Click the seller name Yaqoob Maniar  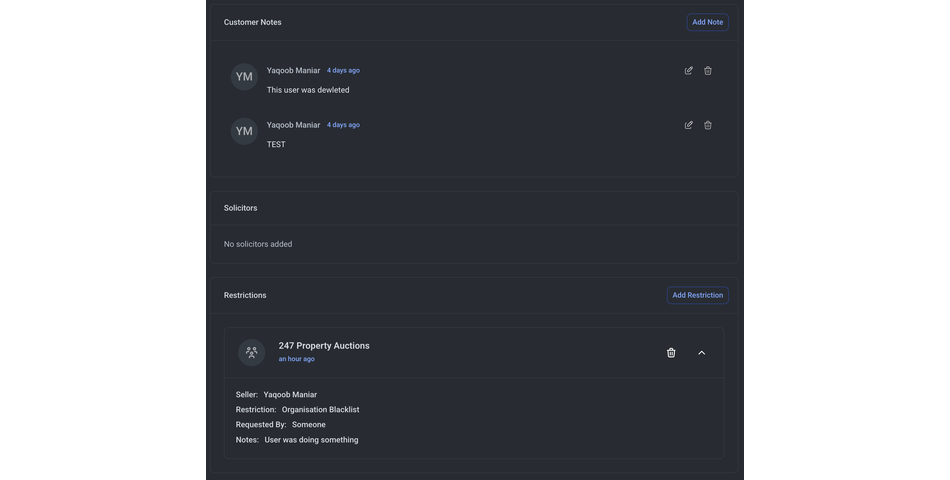click(x=290, y=395)
